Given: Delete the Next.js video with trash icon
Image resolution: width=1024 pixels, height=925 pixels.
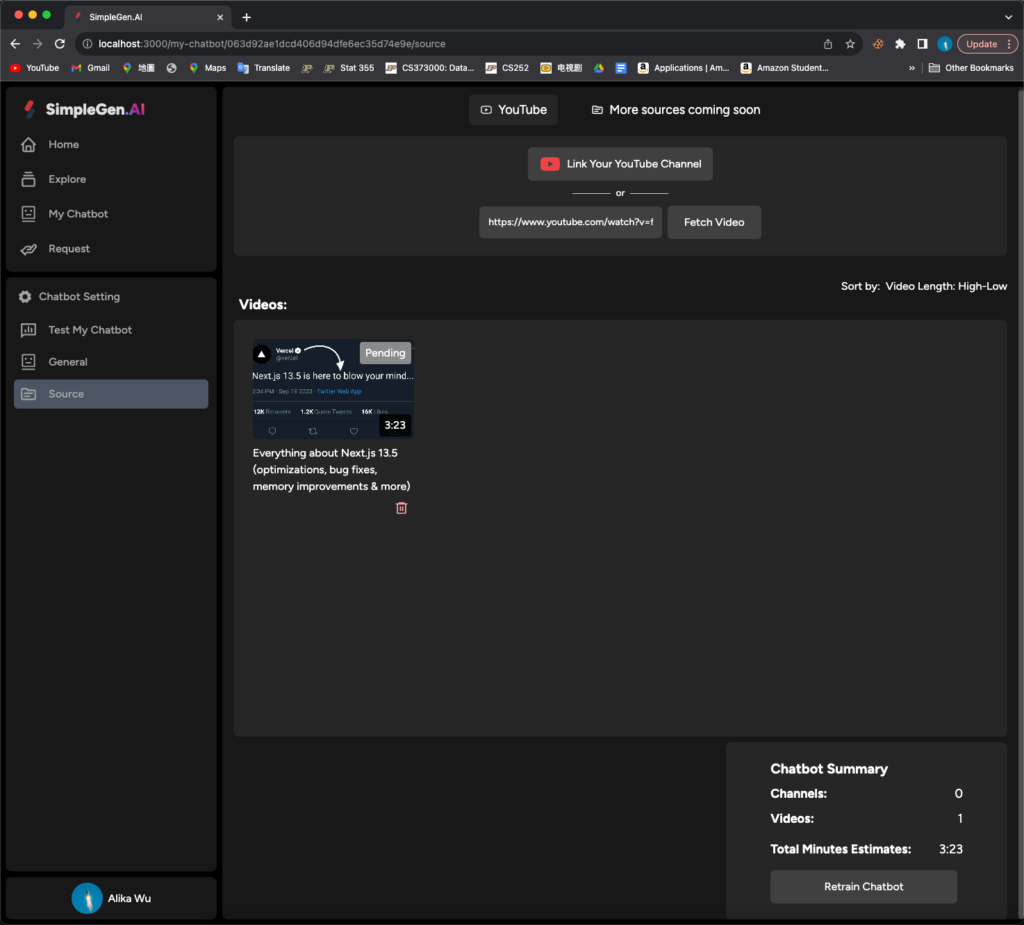Looking at the screenshot, I should (401, 508).
